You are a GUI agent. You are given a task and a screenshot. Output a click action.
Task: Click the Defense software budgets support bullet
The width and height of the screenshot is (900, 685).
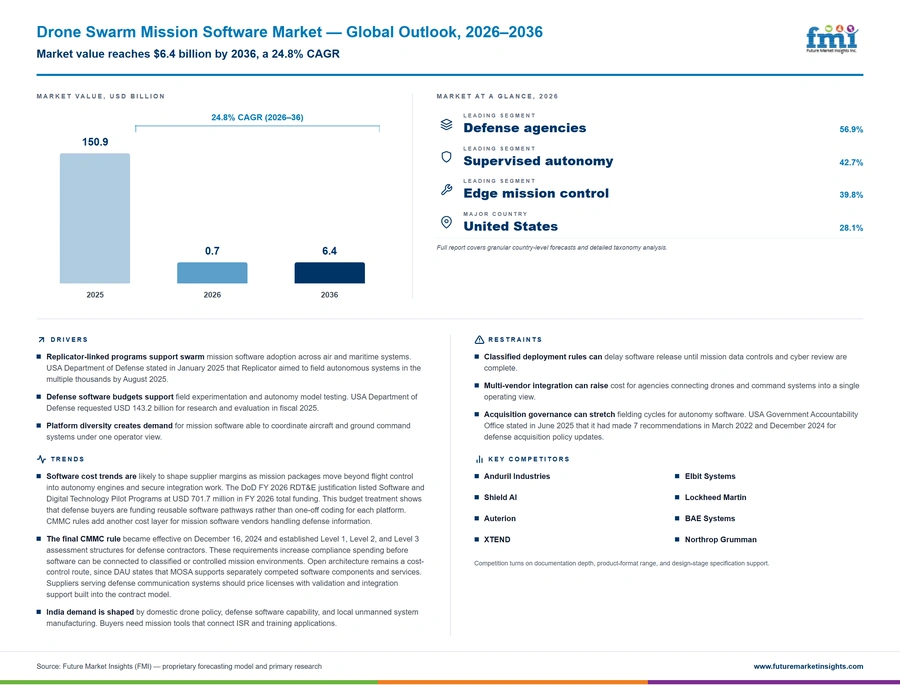pos(232,403)
